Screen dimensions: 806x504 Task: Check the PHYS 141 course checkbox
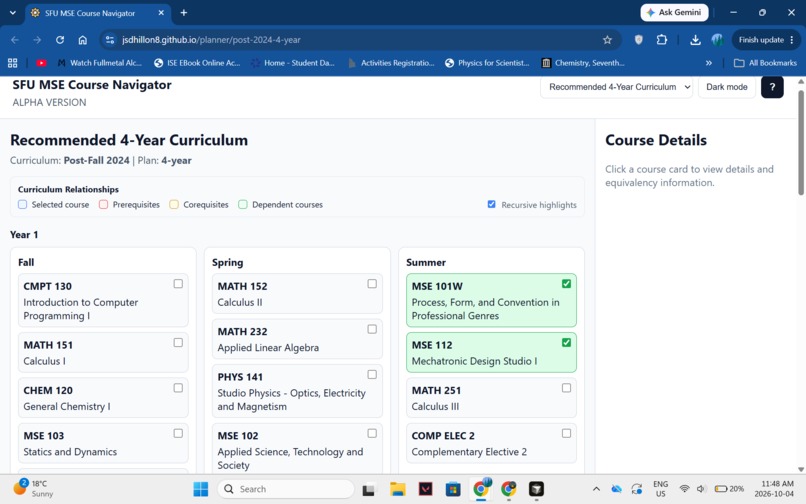point(372,374)
